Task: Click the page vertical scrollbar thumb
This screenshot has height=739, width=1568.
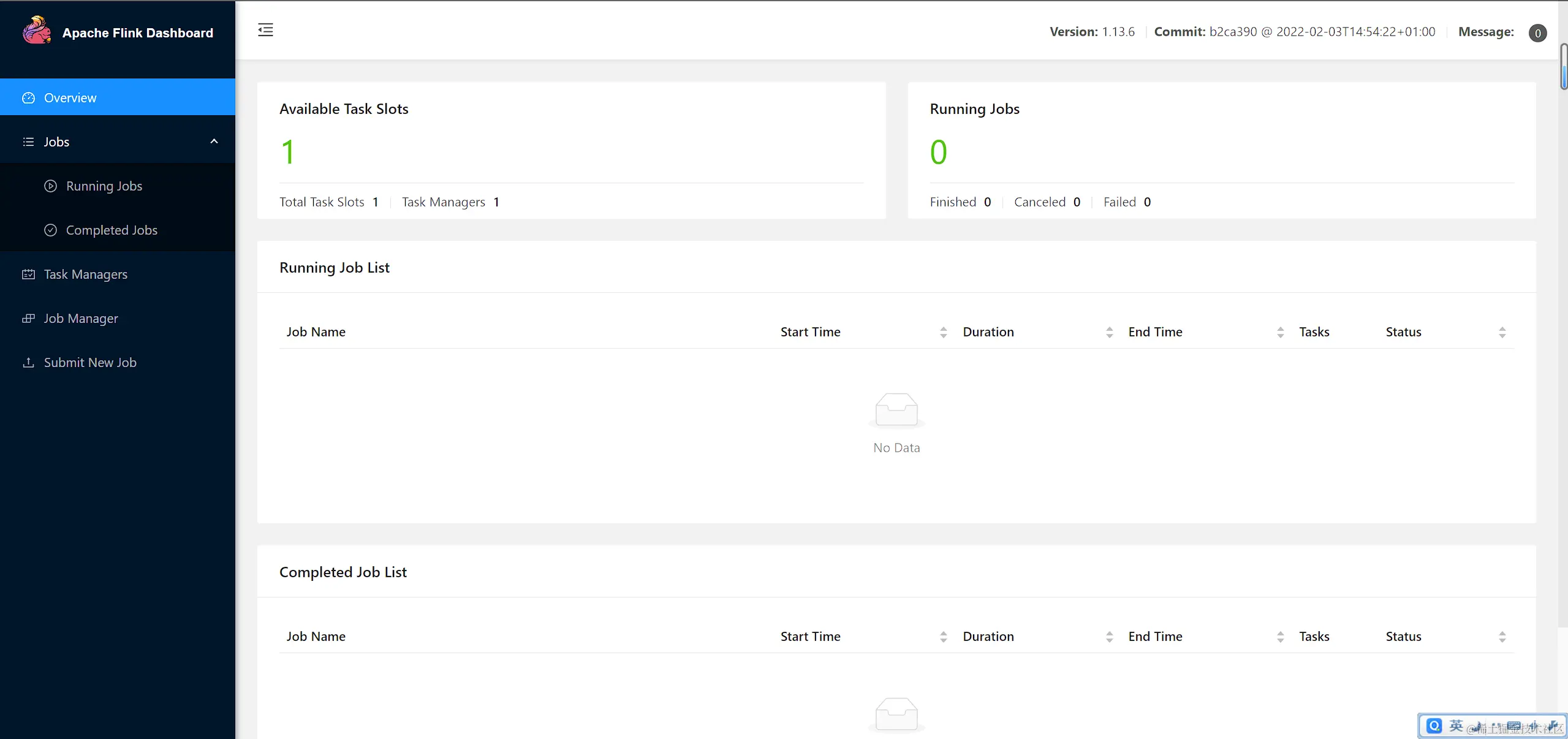Action: tap(1563, 67)
